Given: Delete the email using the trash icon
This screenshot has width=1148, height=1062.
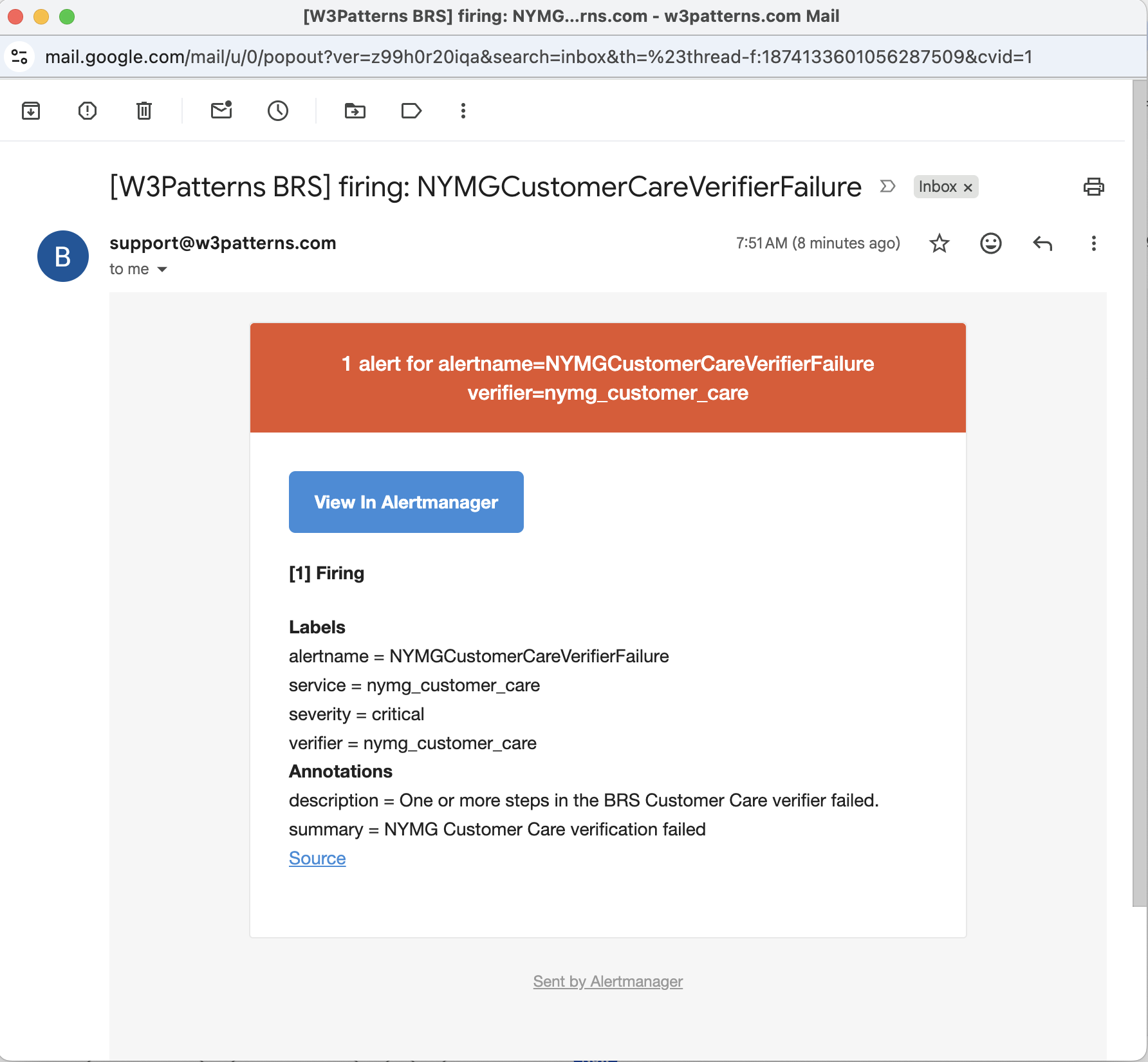Looking at the screenshot, I should tap(144, 111).
